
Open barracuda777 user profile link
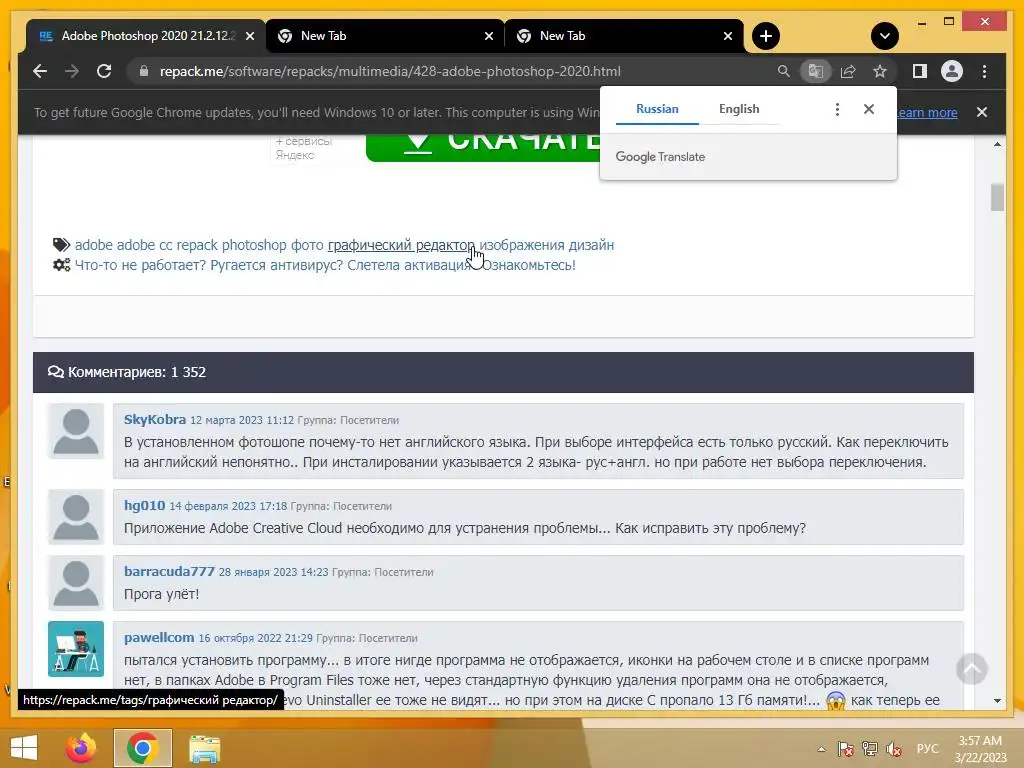click(169, 571)
